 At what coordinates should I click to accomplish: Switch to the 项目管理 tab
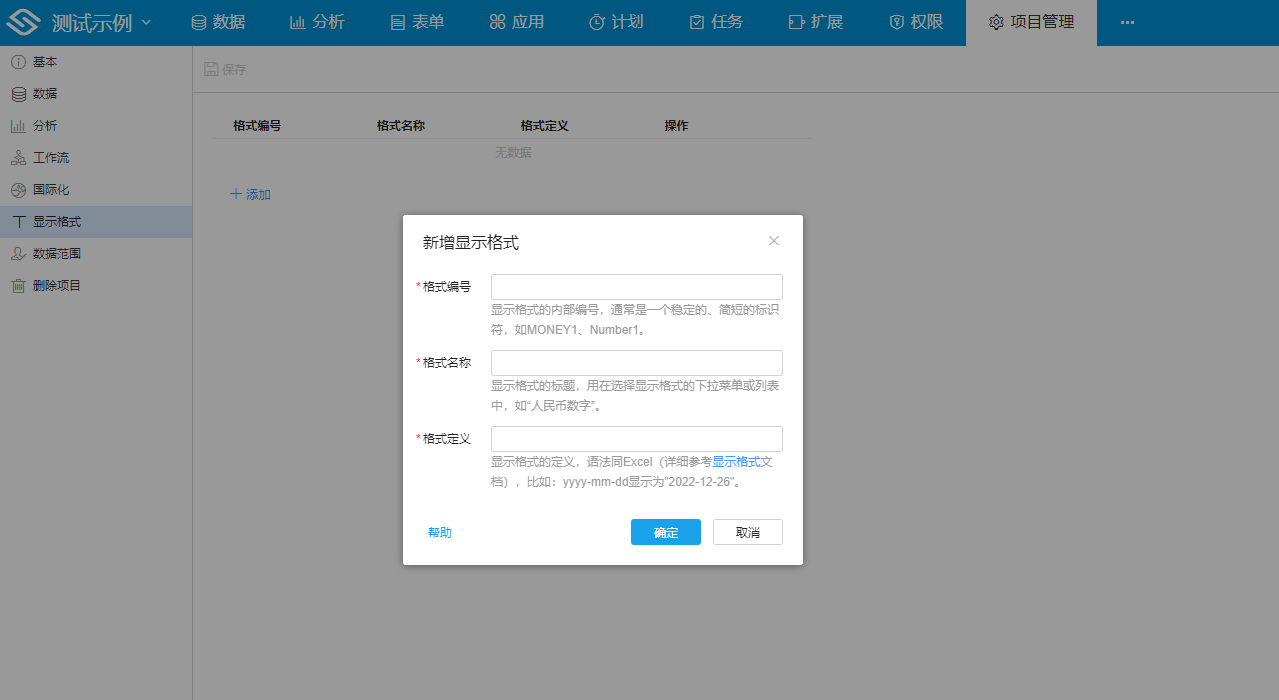pyautogui.click(x=1030, y=21)
